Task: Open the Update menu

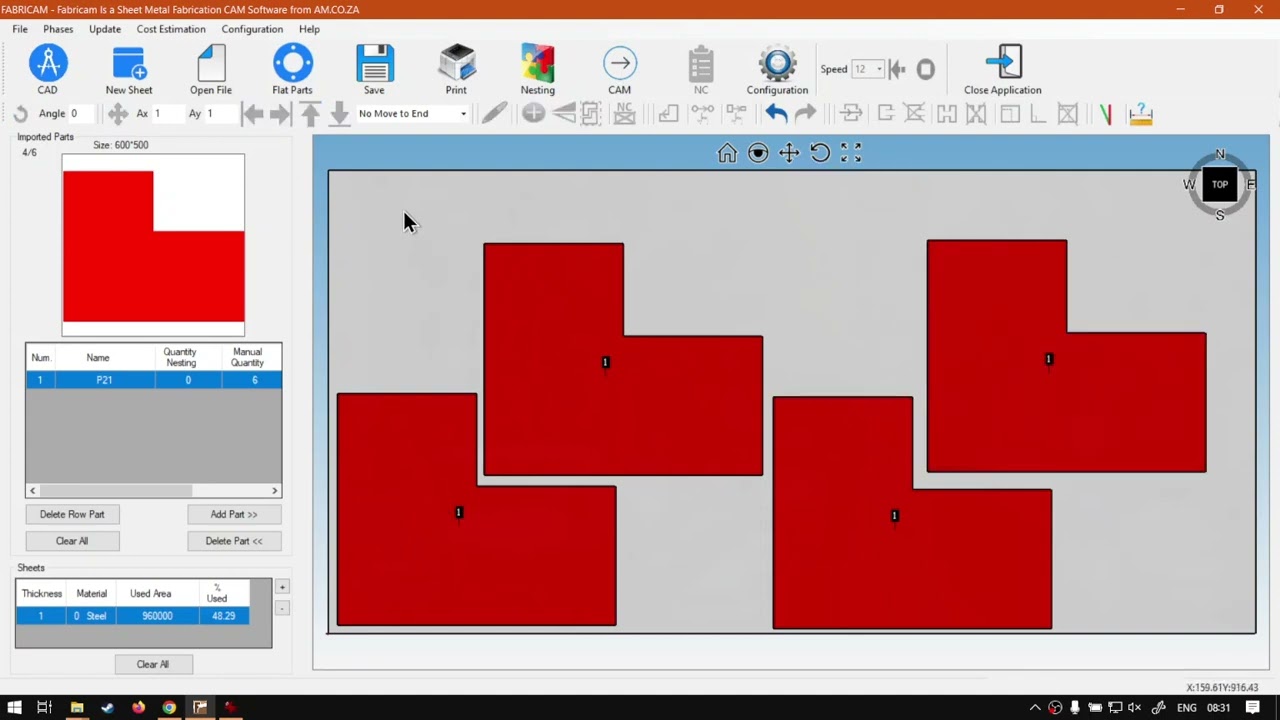Action: tap(105, 29)
